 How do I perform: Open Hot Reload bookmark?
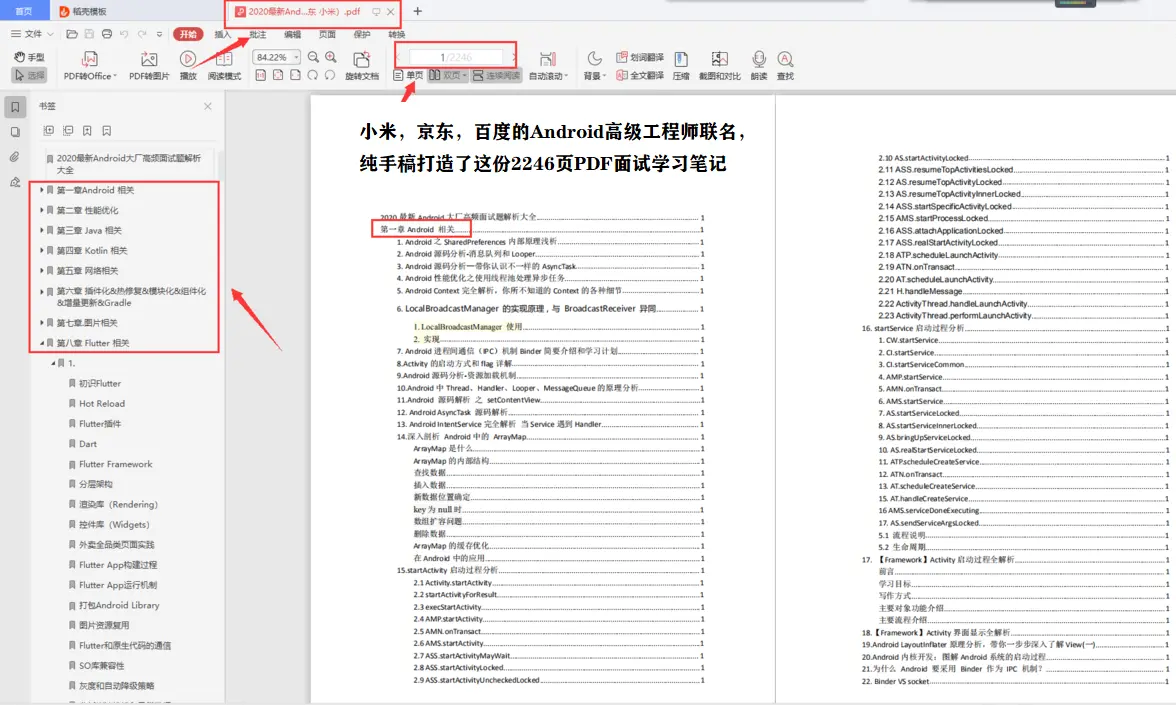(102, 404)
